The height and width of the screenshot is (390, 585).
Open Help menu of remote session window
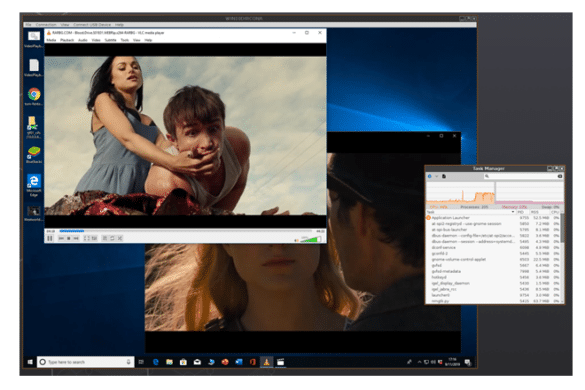tap(119, 25)
